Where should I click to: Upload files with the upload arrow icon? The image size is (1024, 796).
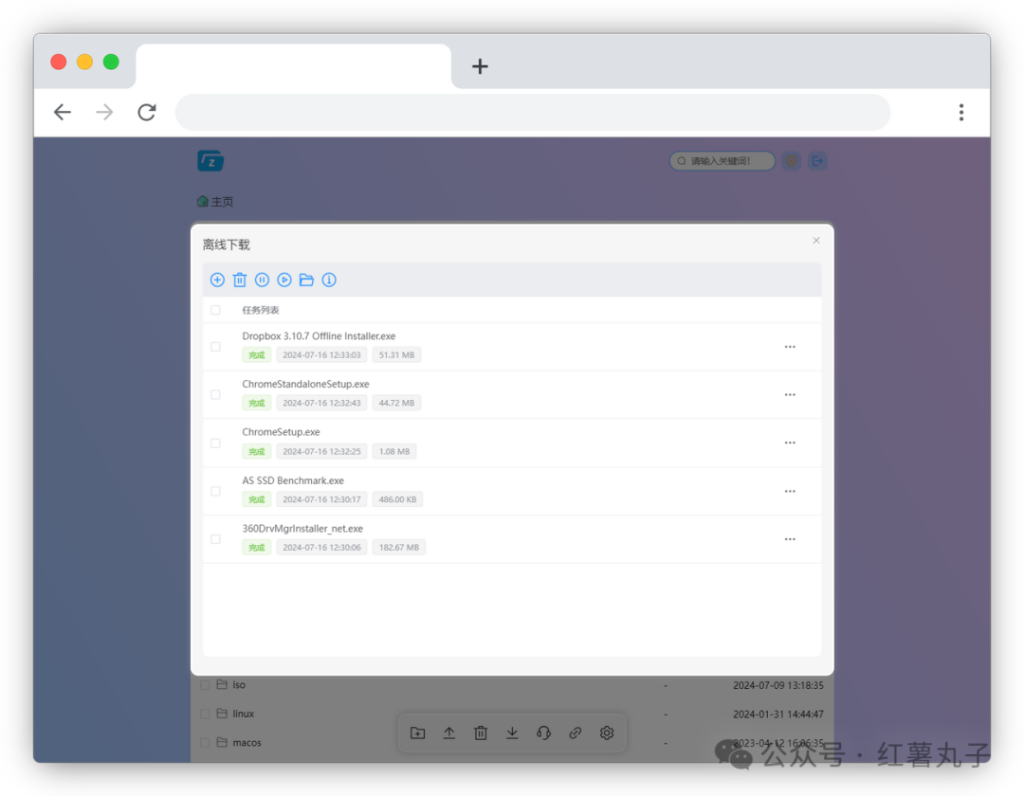click(449, 732)
